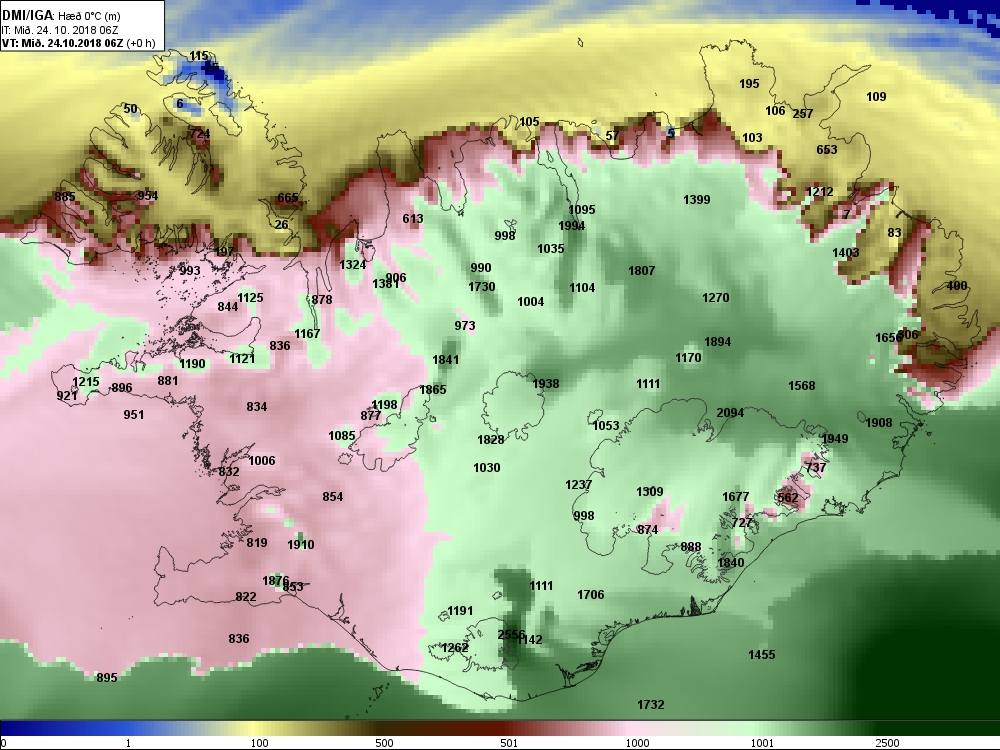
Task: Click the map value '973'
Action: [465, 325]
